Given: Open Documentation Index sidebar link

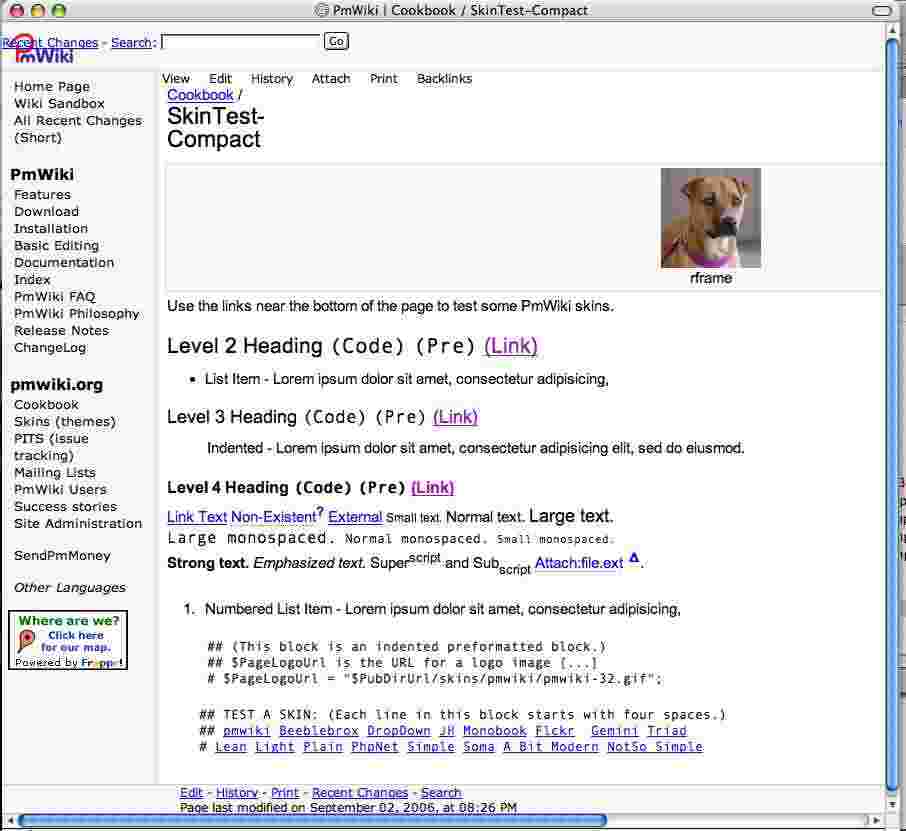Looking at the screenshot, I should coord(64,271).
